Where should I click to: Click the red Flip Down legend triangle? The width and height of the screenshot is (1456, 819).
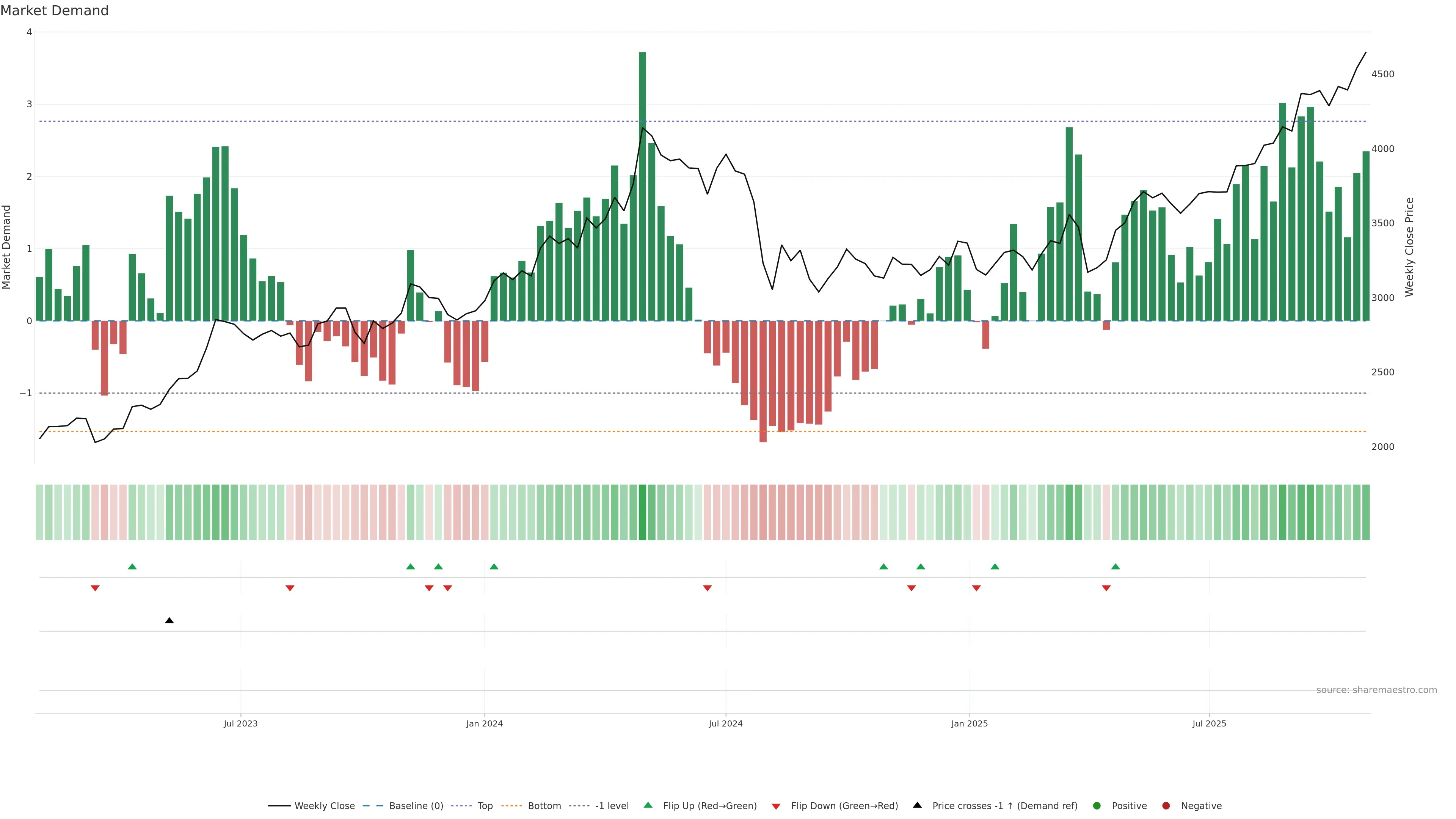[776, 806]
